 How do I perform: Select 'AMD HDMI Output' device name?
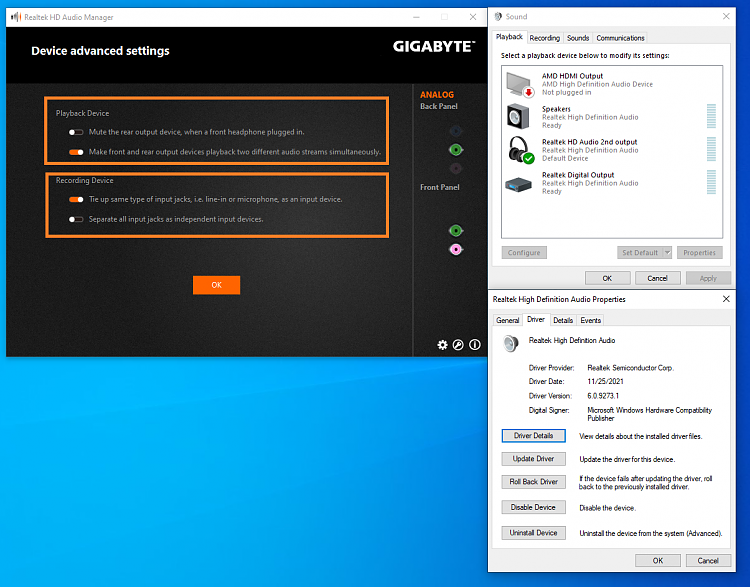coord(573,76)
